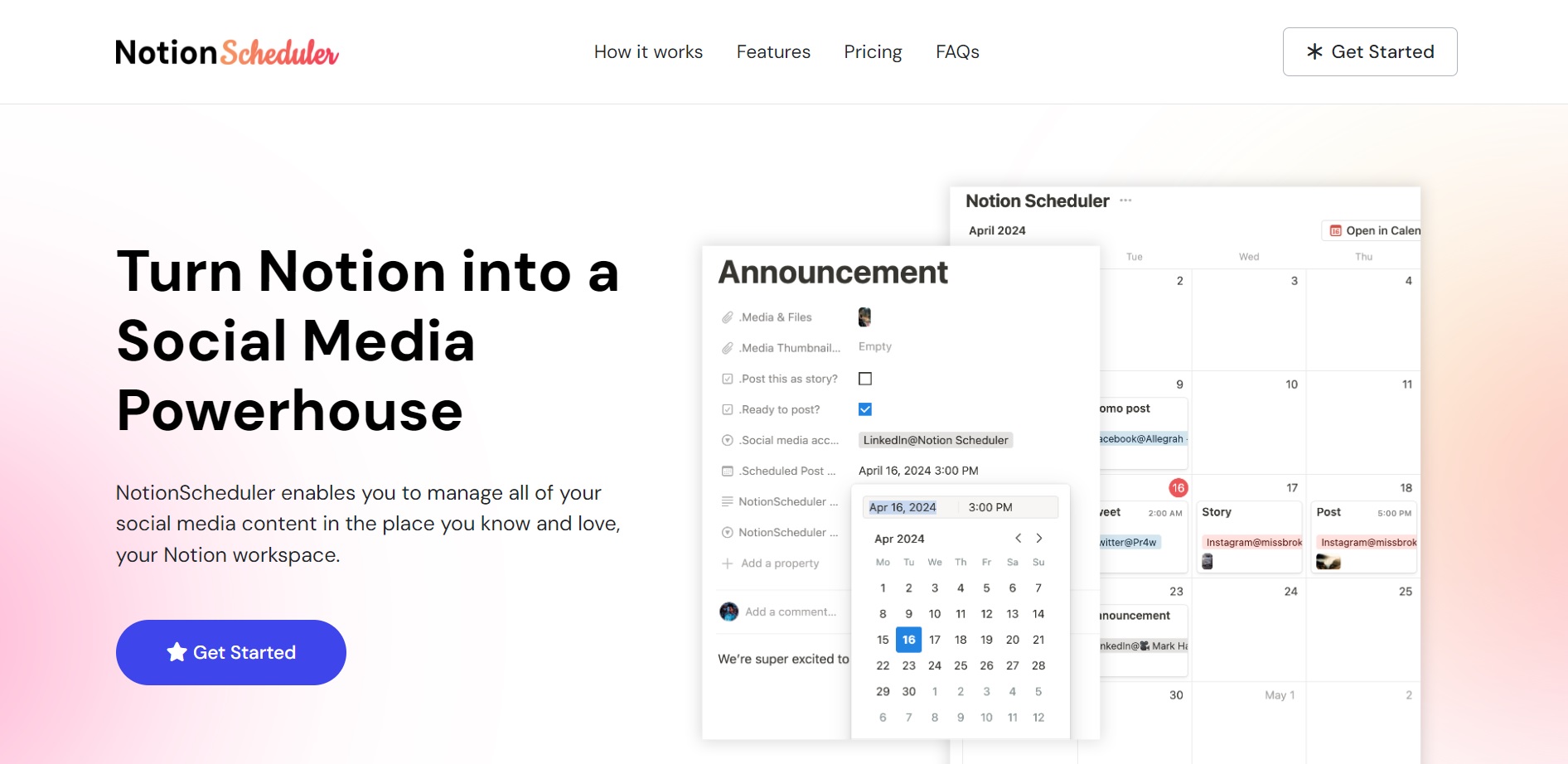Select the highlighted day 16 in date picker
The image size is (1568, 764).
[909, 640]
